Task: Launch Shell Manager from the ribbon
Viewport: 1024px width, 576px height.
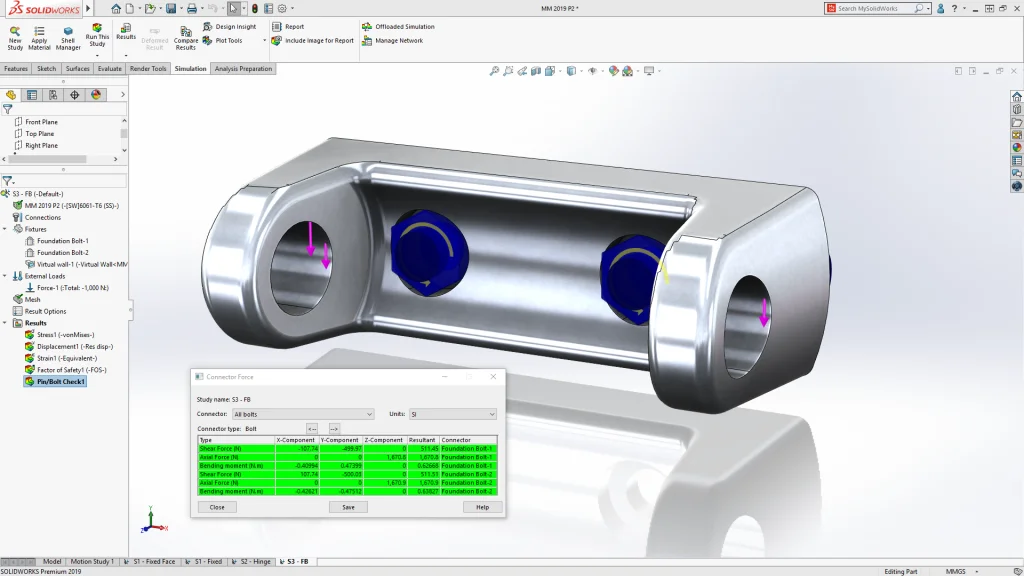Action: pos(68,30)
